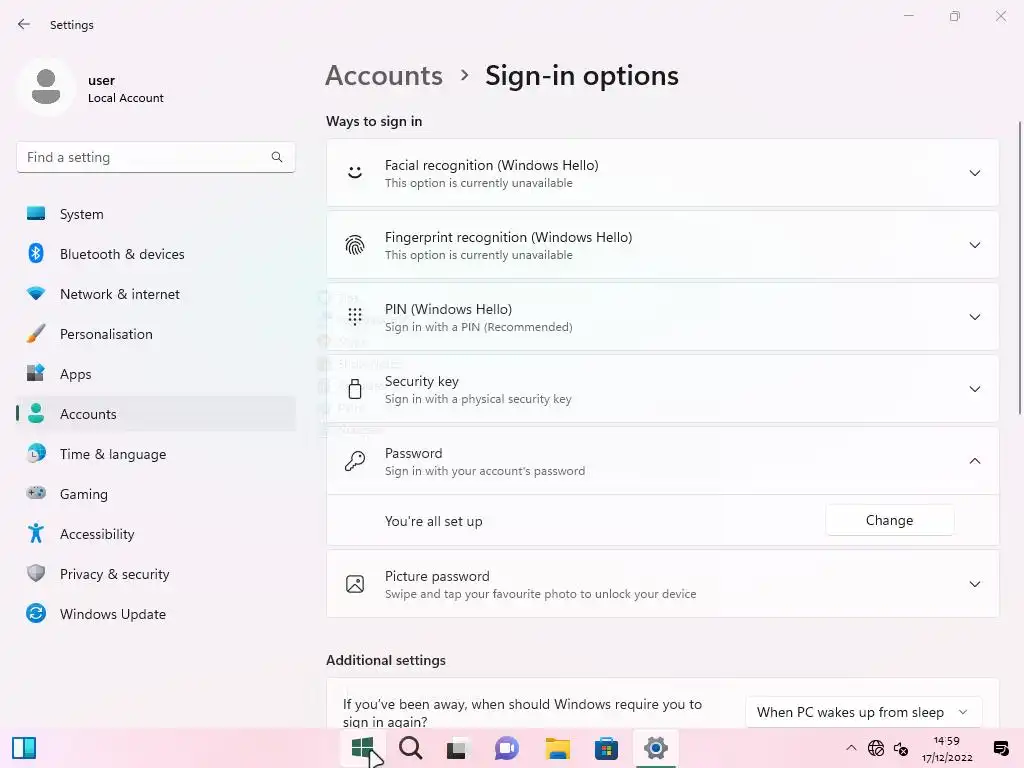Click the search magnifier in Find a setting
This screenshot has height=768, width=1024.
277,157
